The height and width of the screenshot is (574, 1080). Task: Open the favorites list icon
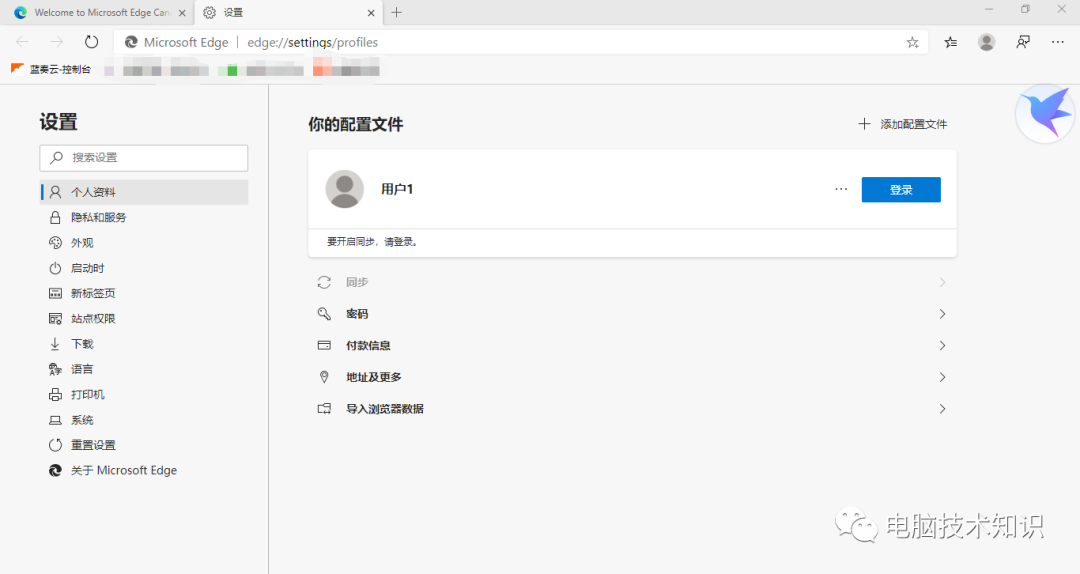click(951, 43)
